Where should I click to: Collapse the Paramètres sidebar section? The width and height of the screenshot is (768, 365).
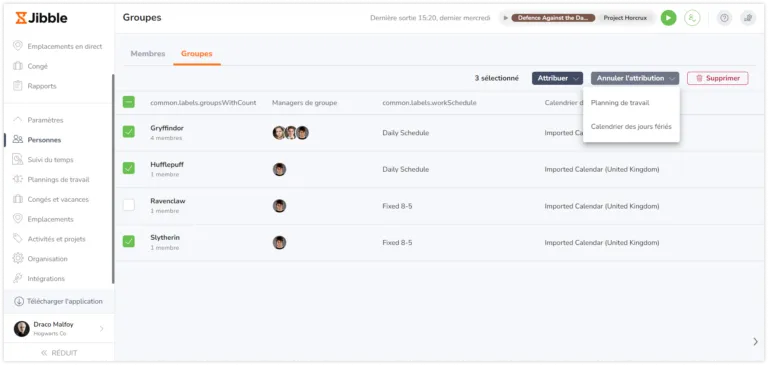tap(38, 120)
